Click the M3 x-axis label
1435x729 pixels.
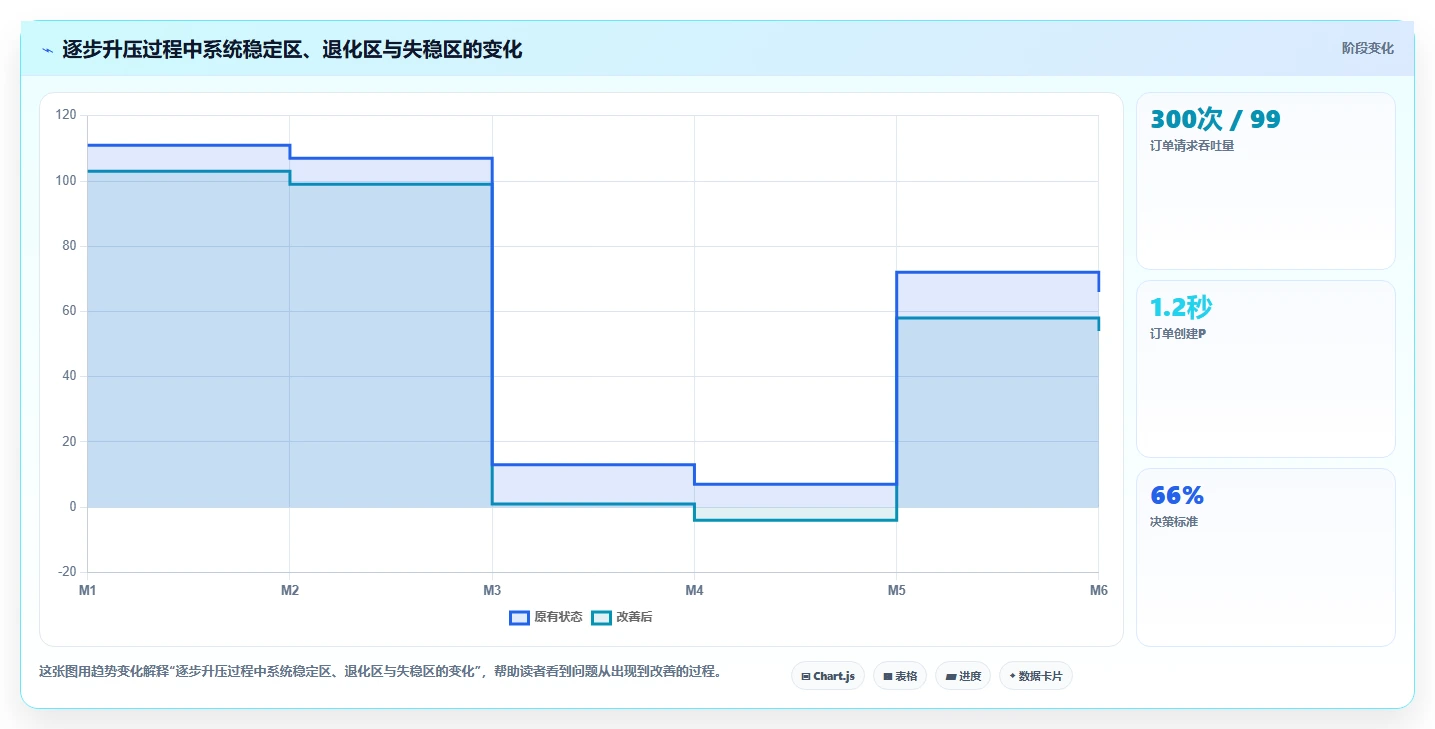point(492,590)
